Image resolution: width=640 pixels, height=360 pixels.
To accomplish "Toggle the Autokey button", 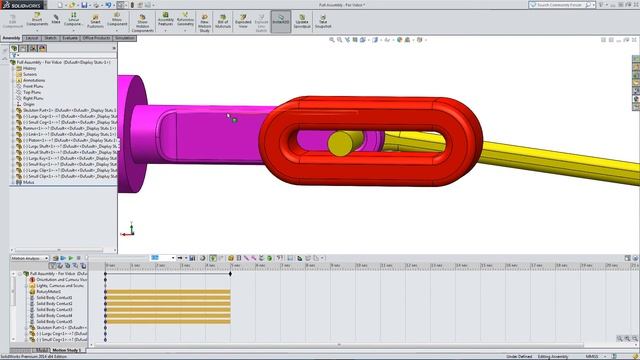I will (x=213, y=258).
